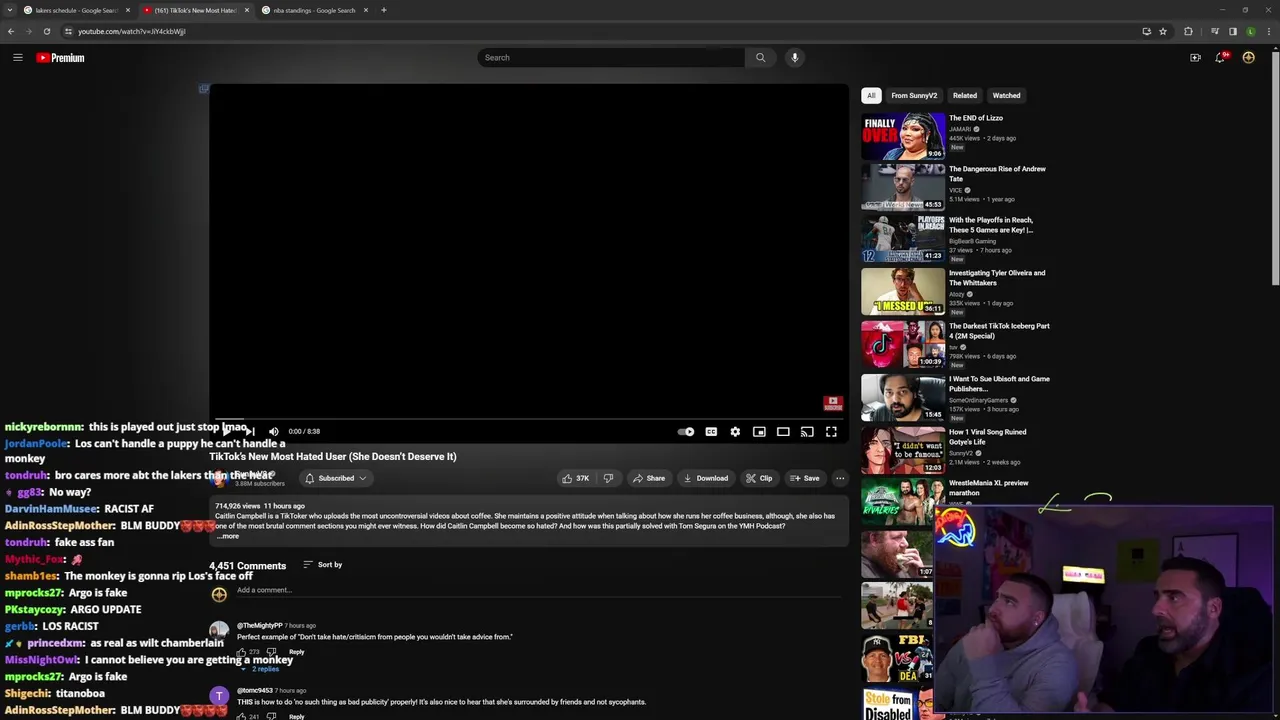Open YouTube notifications bell
The width and height of the screenshot is (1280, 720).
pos(1220,58)
